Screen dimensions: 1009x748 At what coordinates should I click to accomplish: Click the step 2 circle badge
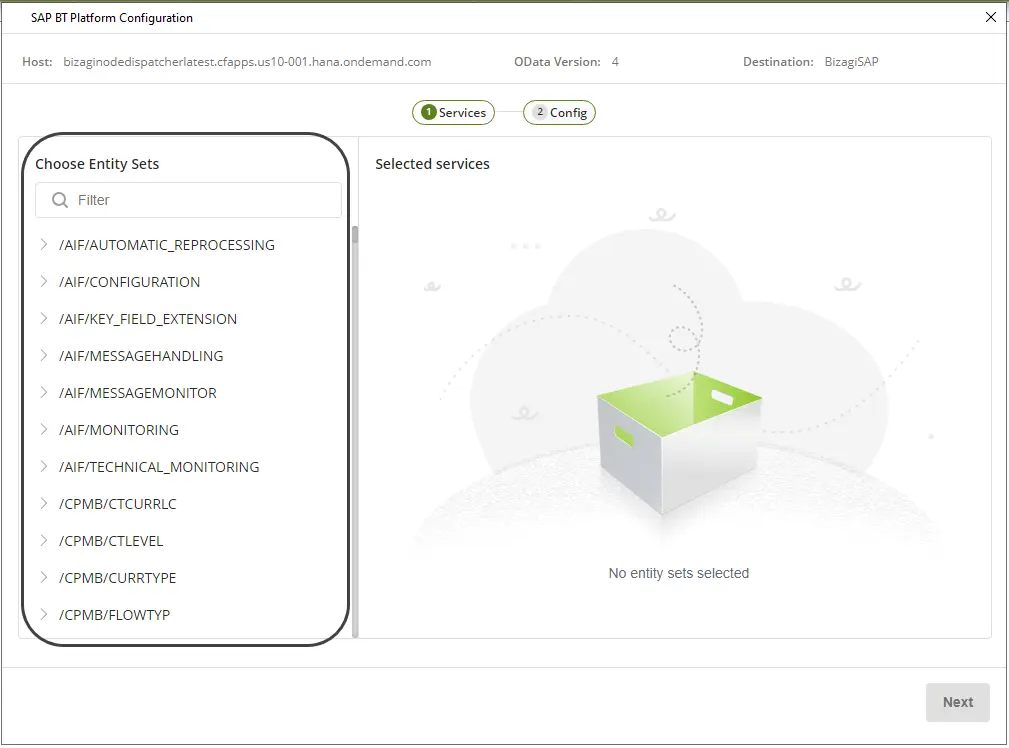540,112
